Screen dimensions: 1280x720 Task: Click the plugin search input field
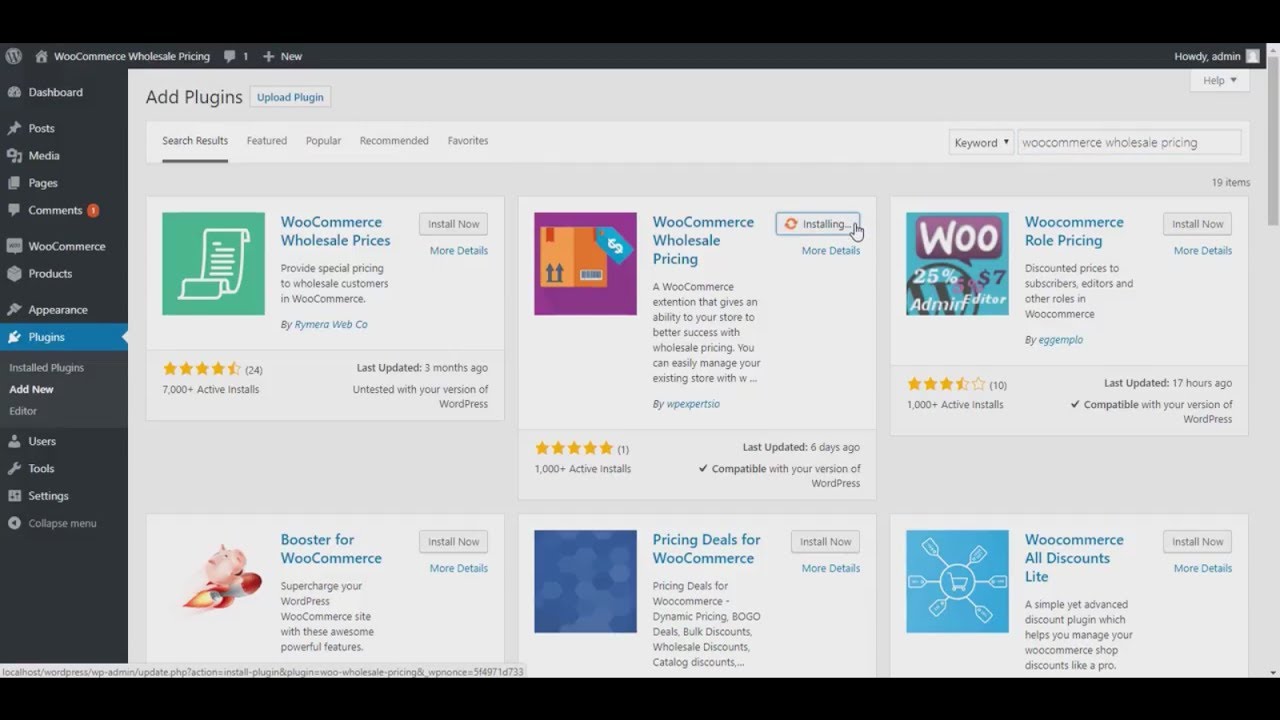point(1129,142)
